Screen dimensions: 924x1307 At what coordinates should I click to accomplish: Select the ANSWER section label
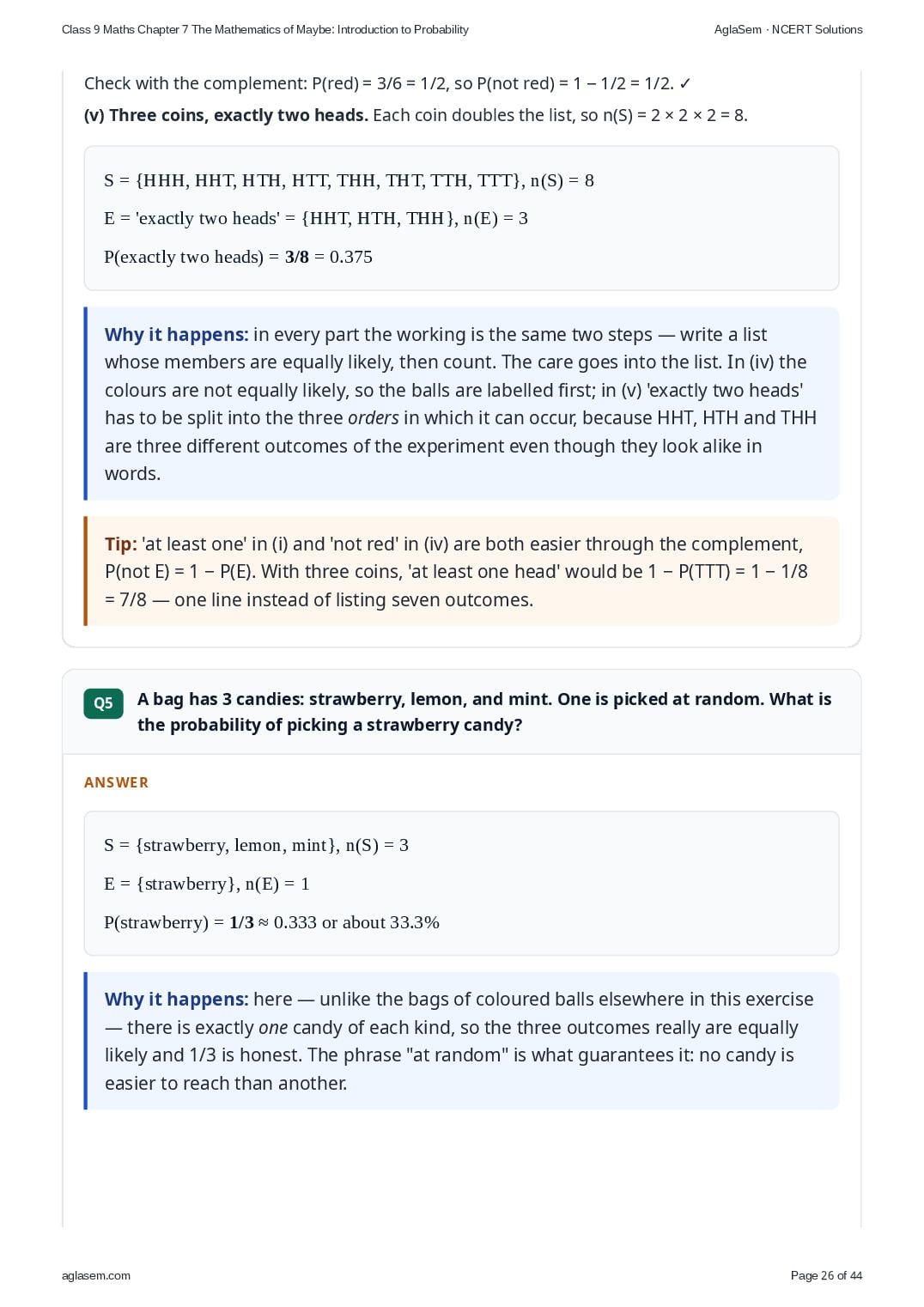click(x=116, y=782)
